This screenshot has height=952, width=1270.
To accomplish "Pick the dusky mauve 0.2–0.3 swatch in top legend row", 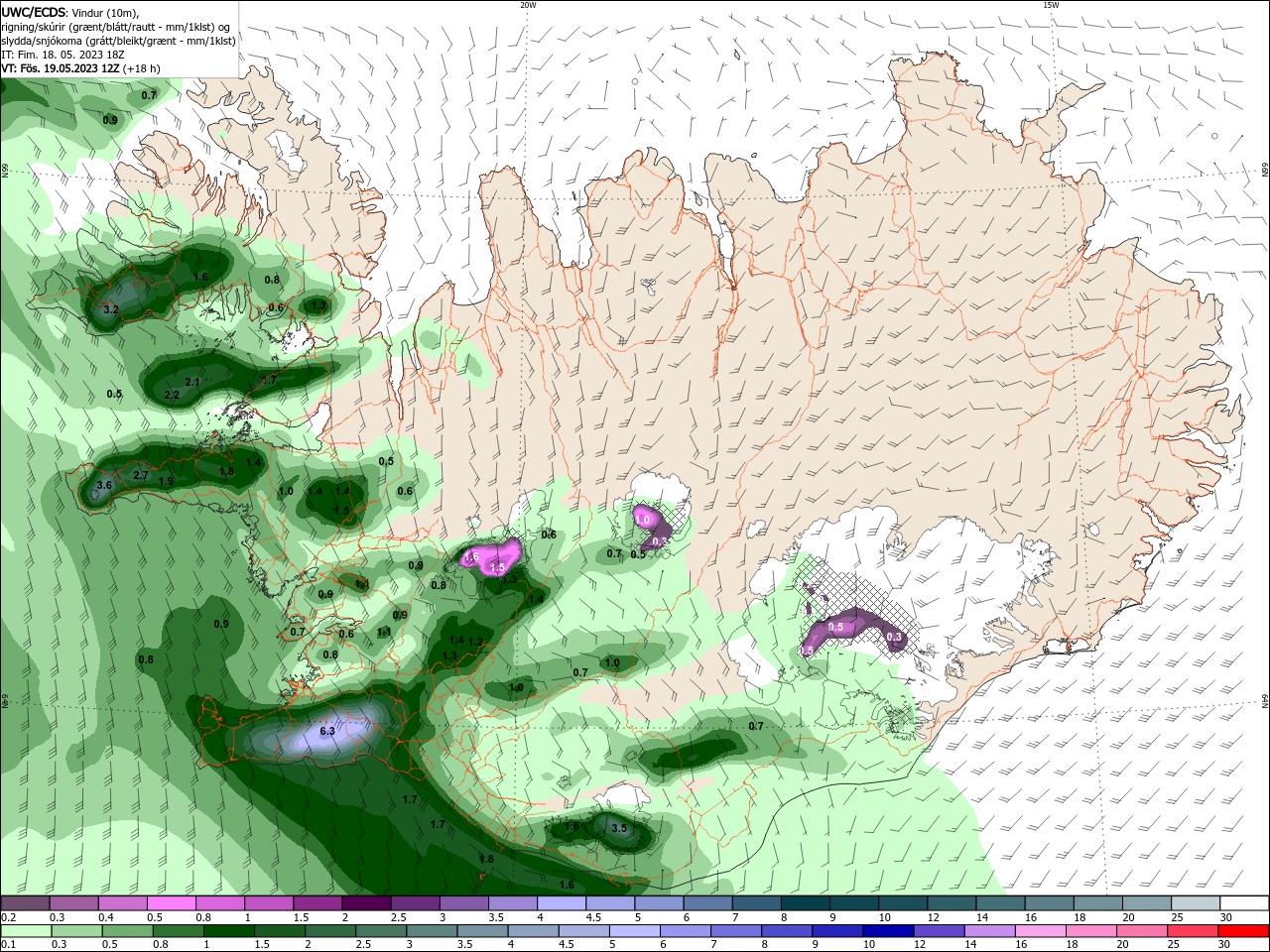I will point(25,903).
